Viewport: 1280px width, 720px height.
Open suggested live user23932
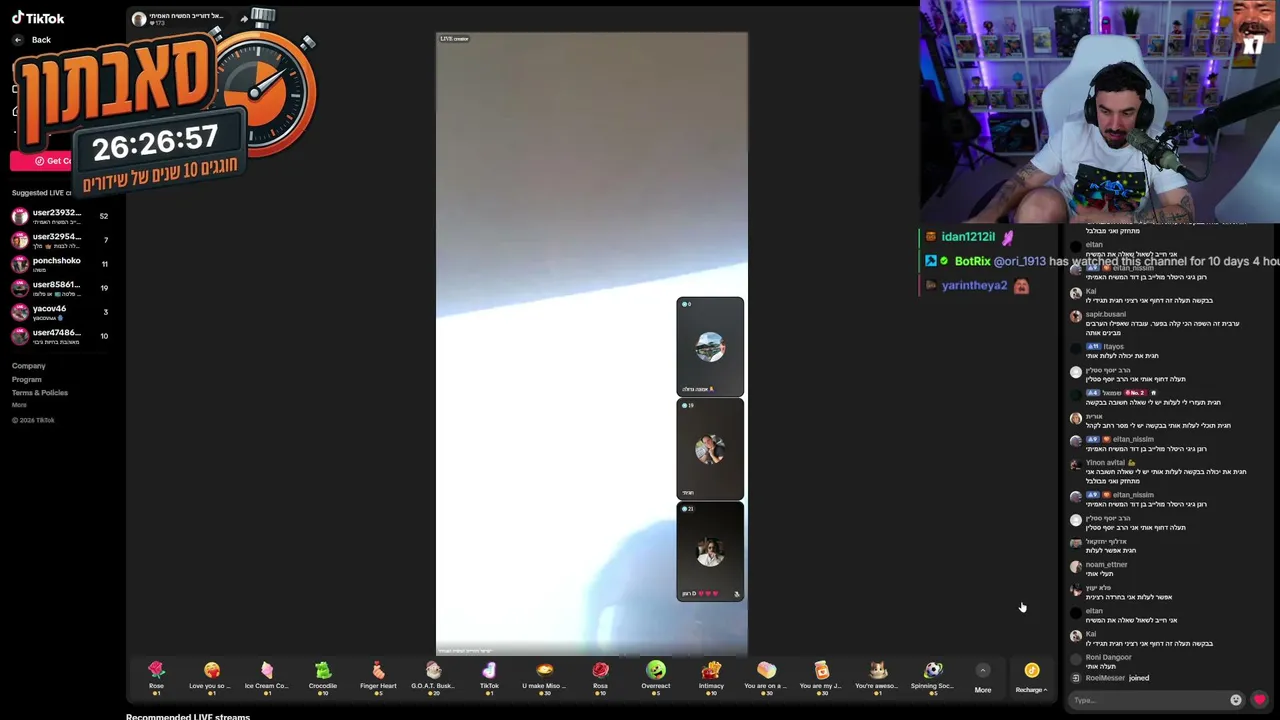[x=60, y=216]
